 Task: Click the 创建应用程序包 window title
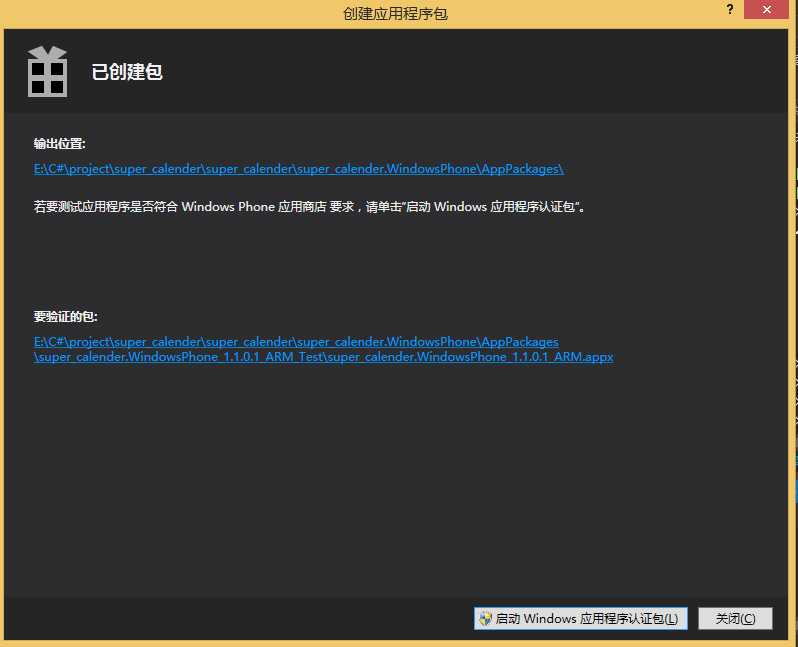(395, 13)
